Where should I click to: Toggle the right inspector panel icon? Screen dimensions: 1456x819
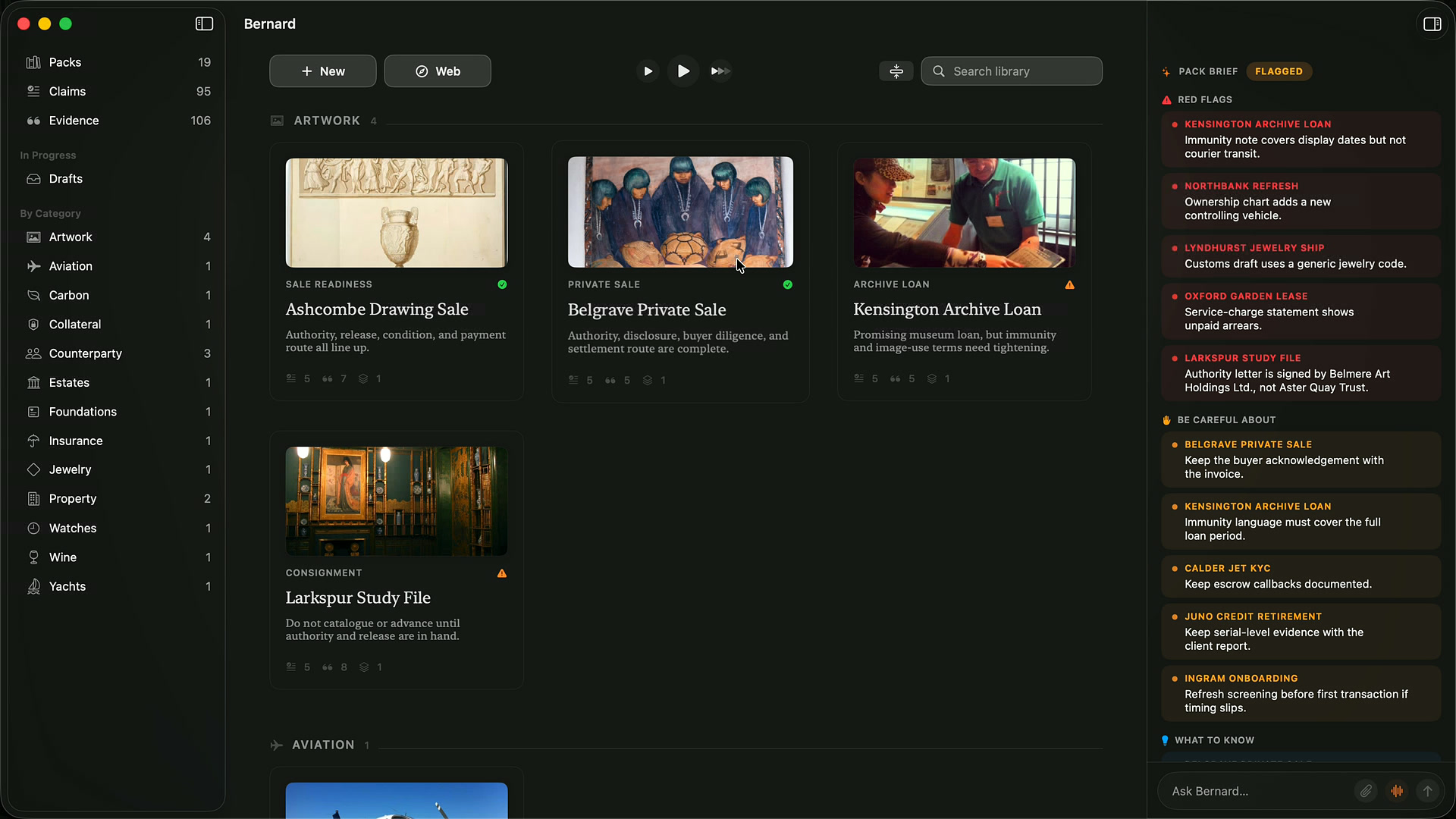click(1432, 24)
